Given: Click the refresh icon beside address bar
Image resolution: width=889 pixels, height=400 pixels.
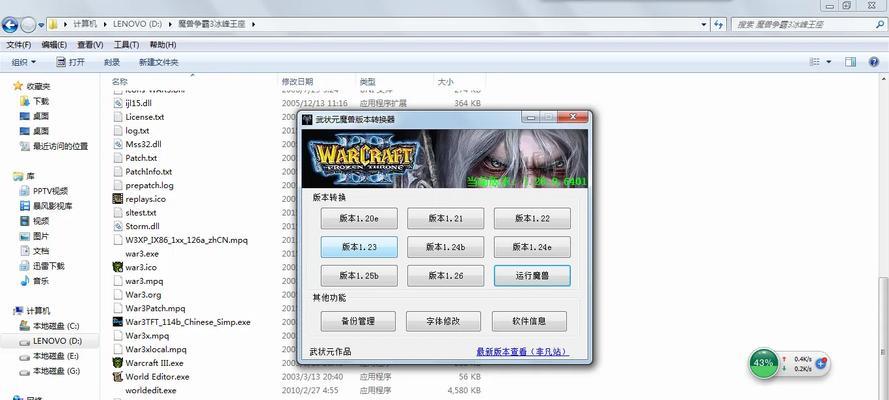Looking at the screenshot, I should click(x=719, y=24).
